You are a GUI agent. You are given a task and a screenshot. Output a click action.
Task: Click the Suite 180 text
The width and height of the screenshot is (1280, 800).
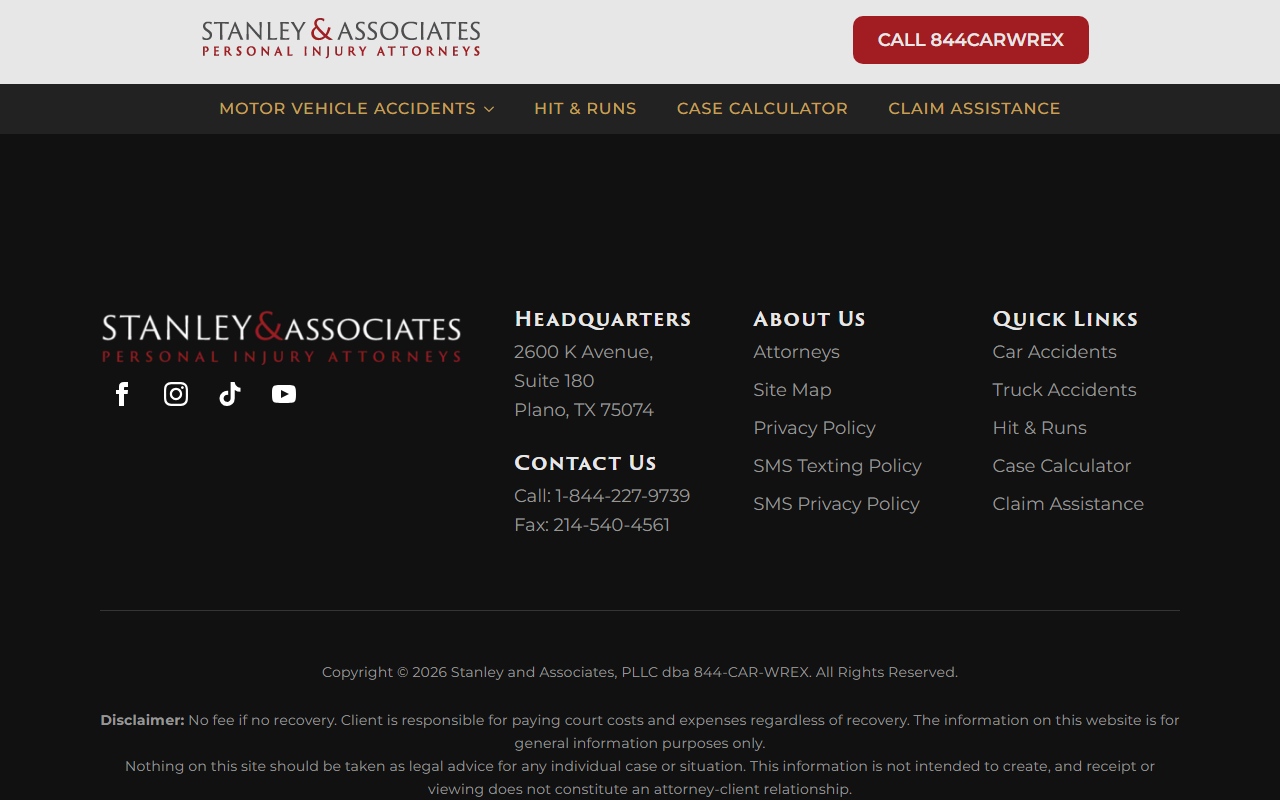click(554, 381)
